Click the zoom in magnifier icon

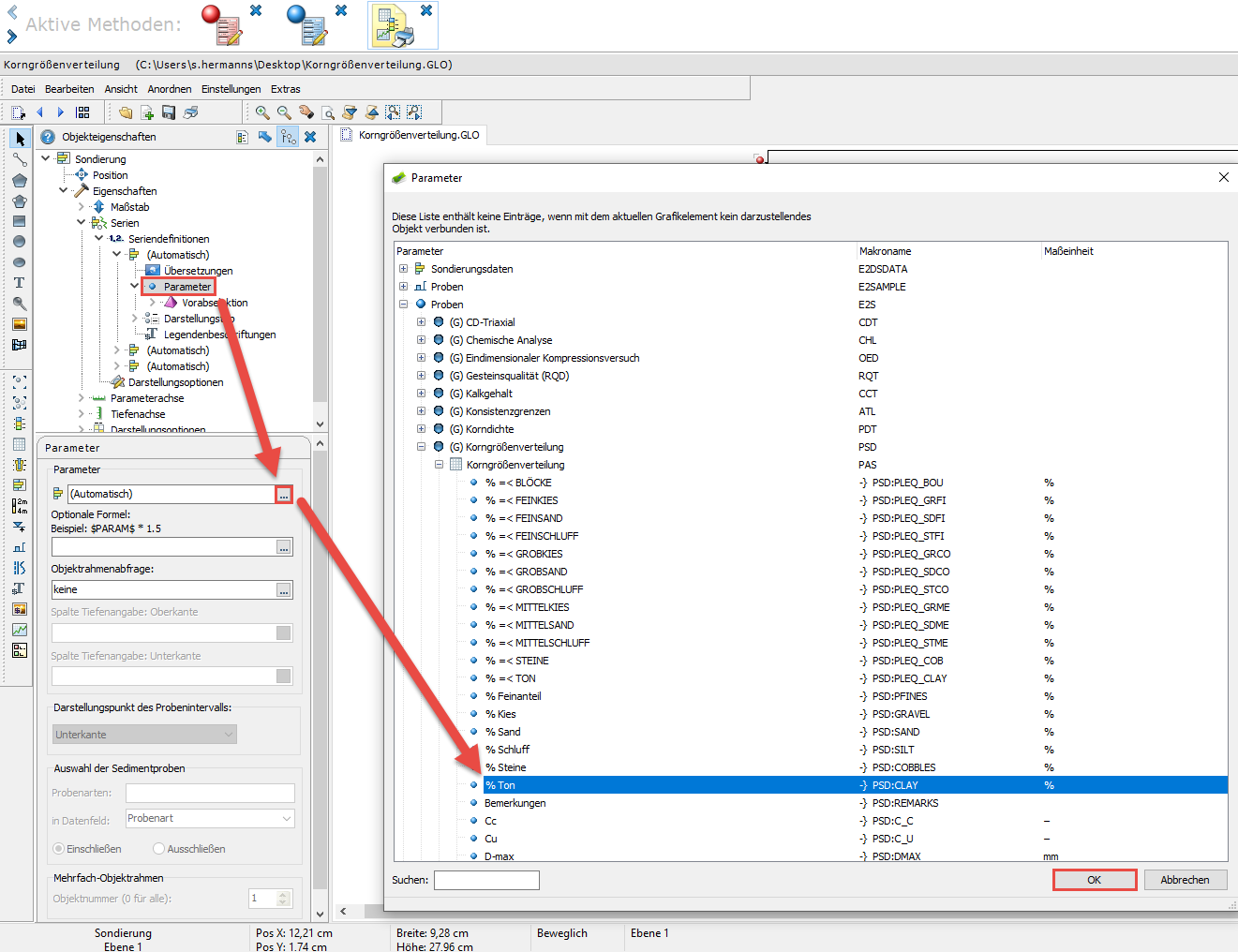262,112
